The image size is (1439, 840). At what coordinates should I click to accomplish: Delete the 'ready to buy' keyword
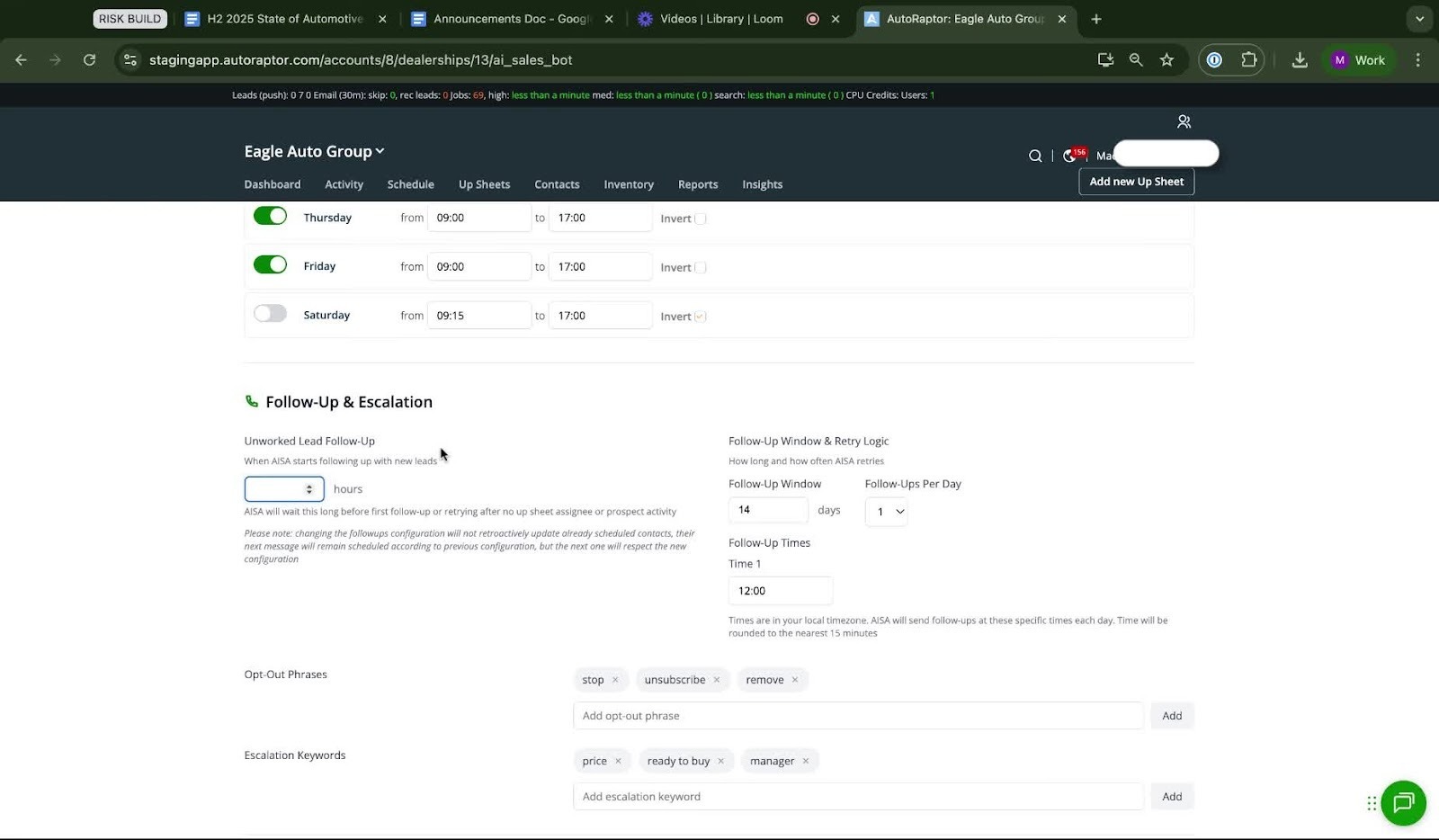click(x=720, y=761)
